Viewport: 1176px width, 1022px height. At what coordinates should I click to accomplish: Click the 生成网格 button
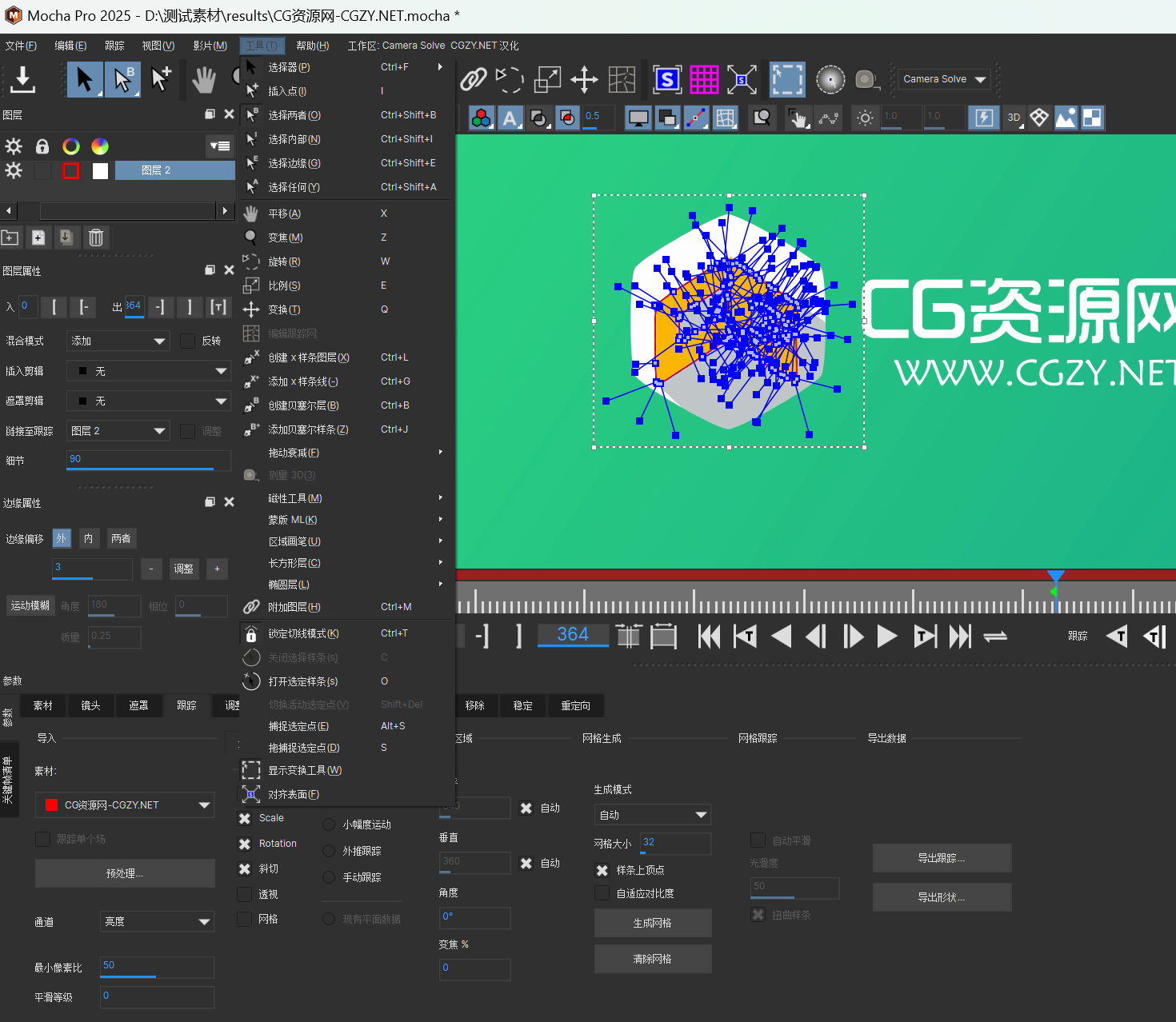[652, 923]
